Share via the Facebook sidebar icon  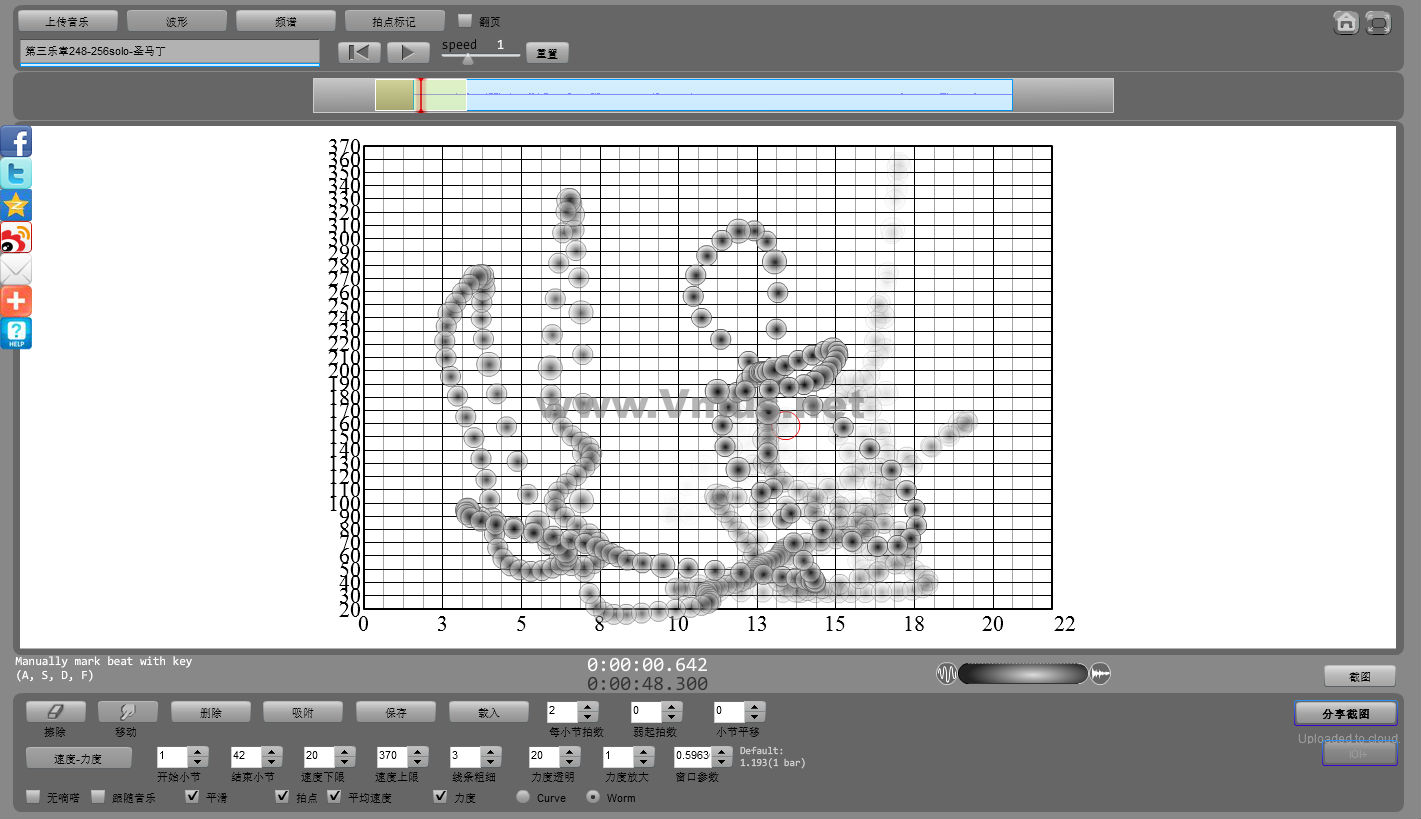point(16,142)
